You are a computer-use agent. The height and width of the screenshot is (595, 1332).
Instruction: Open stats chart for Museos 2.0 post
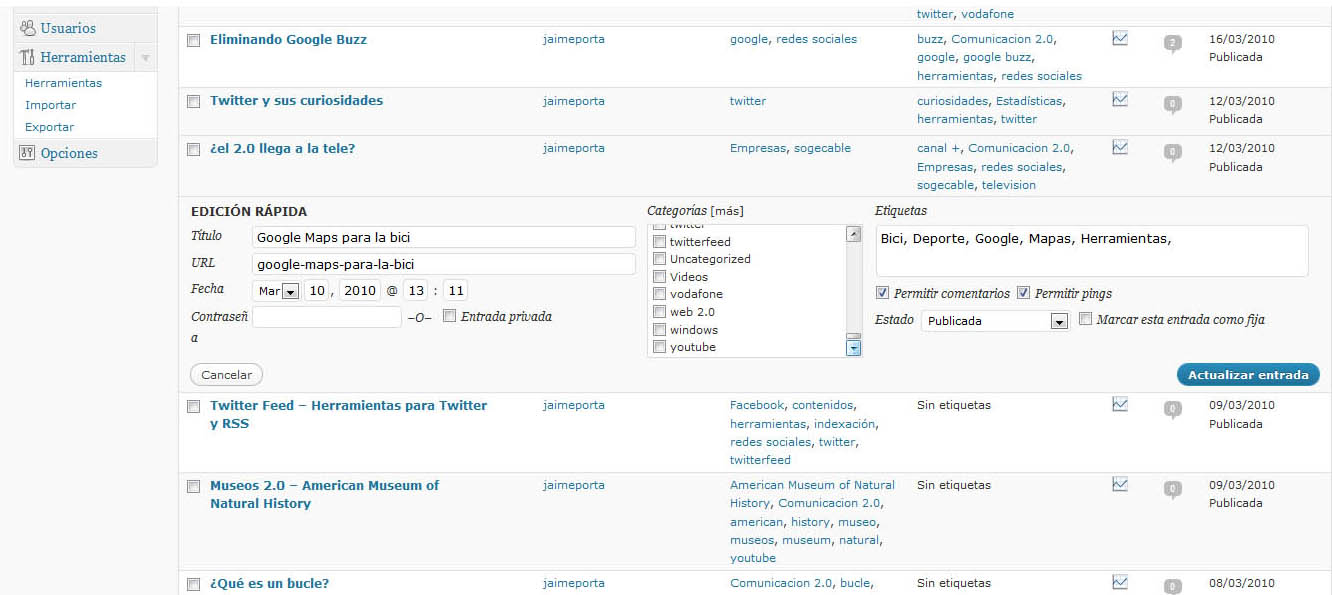pos(1120,485)
